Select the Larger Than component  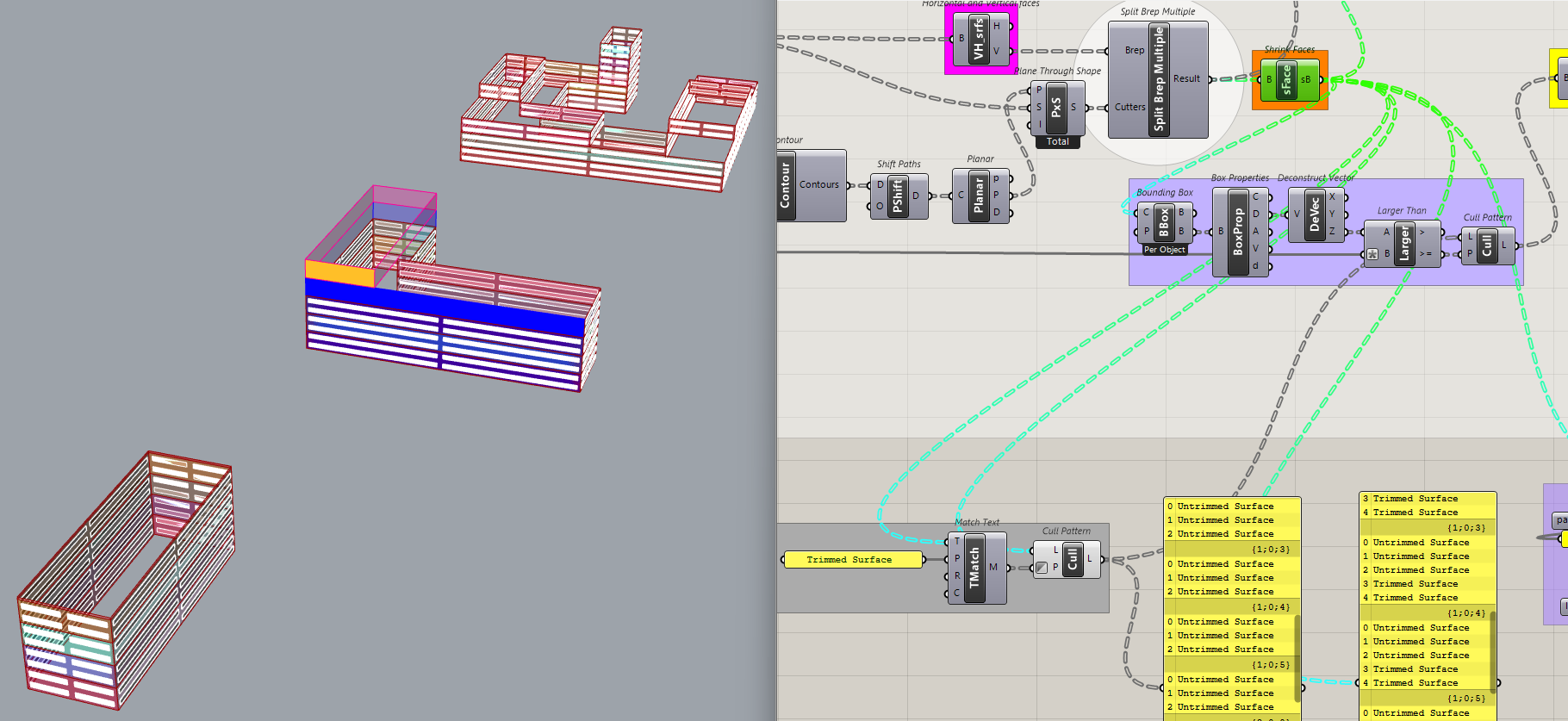click(1402, 243)
